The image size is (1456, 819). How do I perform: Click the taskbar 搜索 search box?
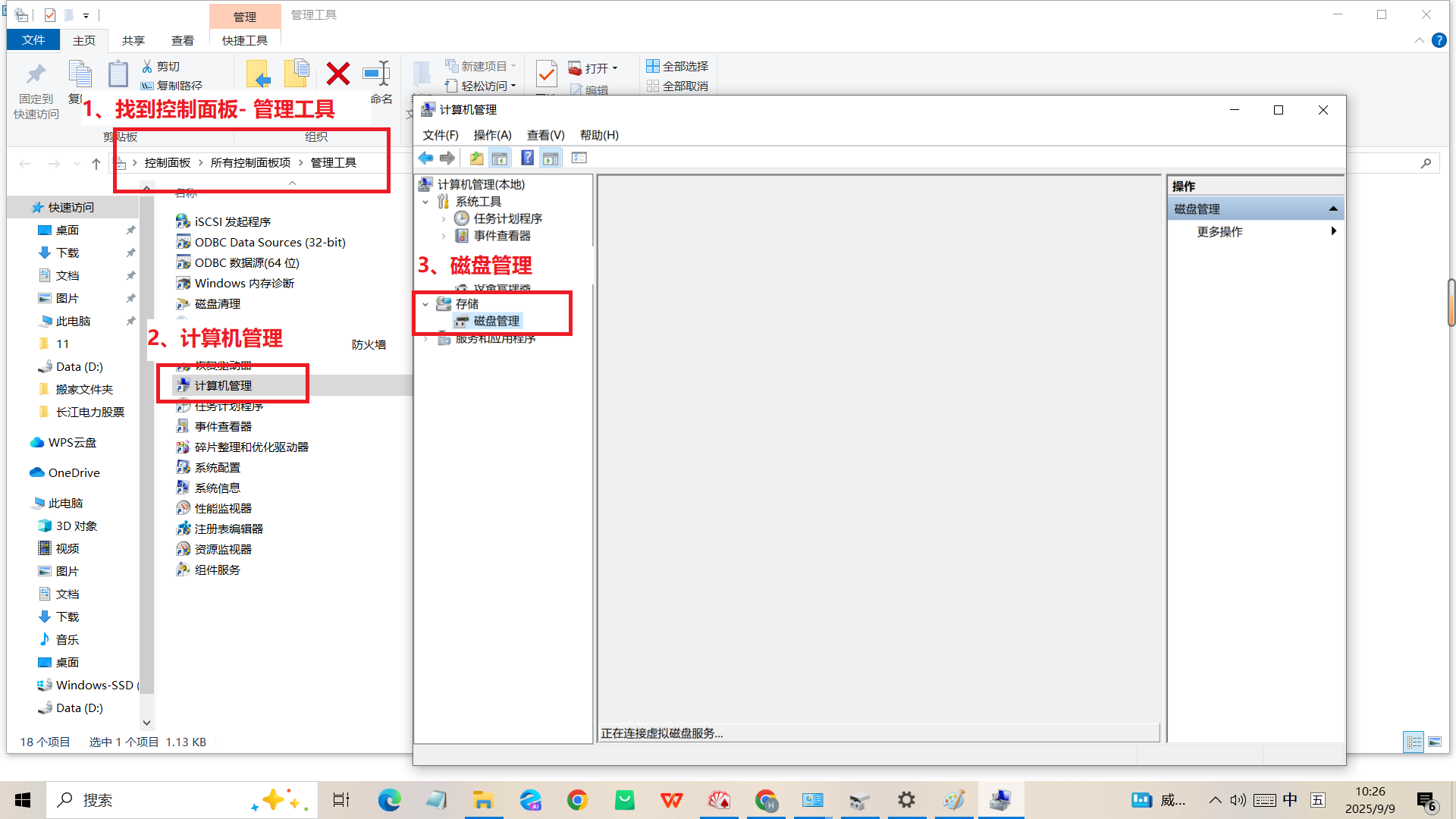coord(152,800)
